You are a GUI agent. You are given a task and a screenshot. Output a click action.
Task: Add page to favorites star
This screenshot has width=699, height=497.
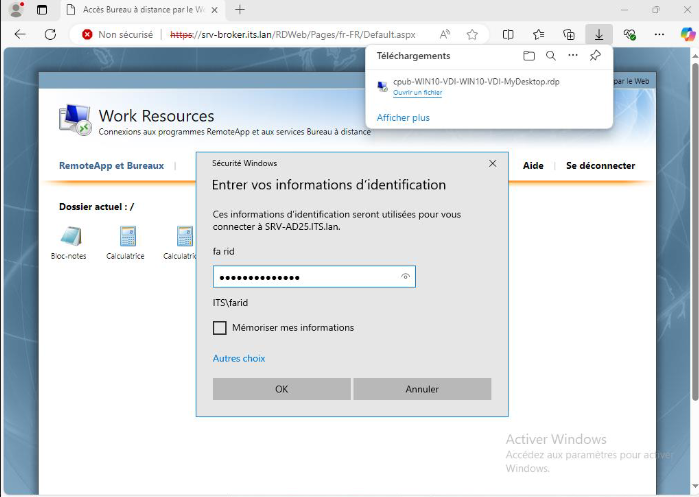coord(472,34)
